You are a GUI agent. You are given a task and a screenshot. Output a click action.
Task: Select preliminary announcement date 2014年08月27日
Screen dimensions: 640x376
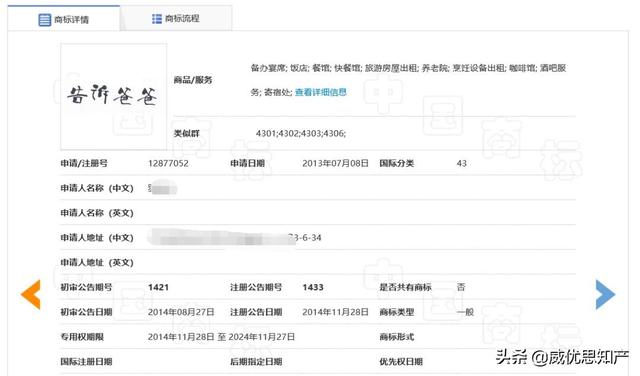(181, 312)
